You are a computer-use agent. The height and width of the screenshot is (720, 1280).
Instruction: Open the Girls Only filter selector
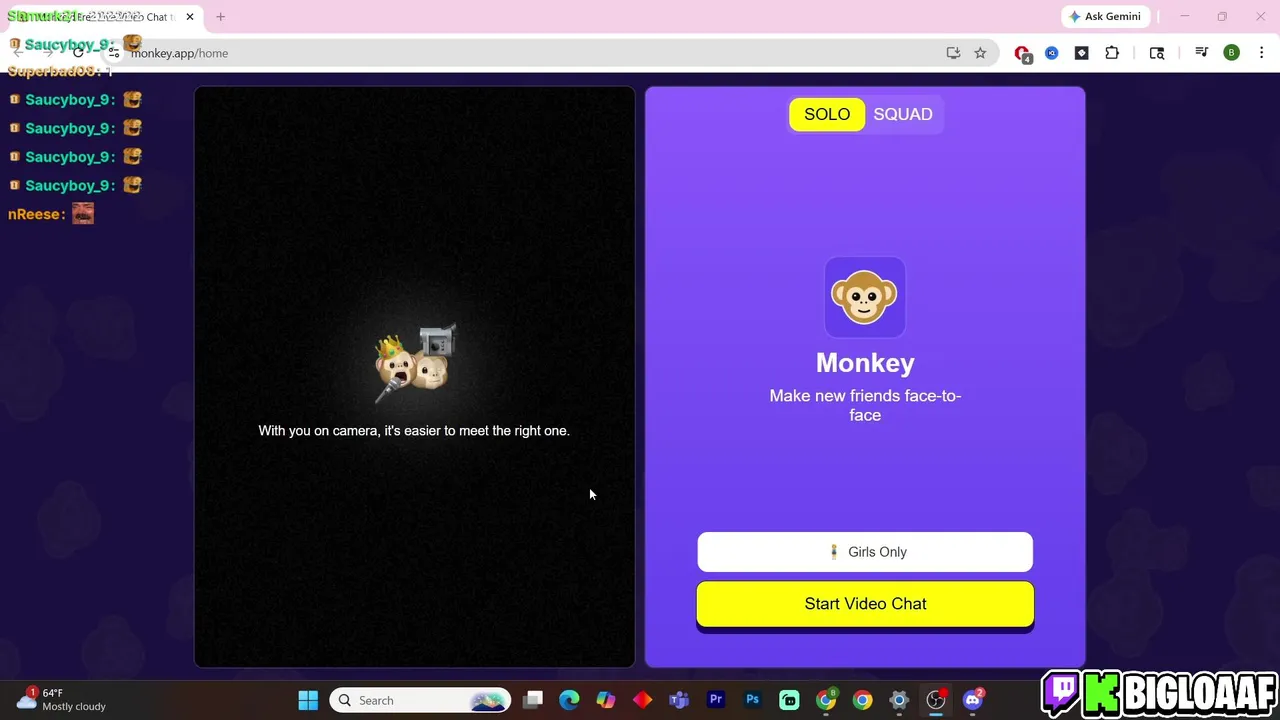tap(865, 552)
